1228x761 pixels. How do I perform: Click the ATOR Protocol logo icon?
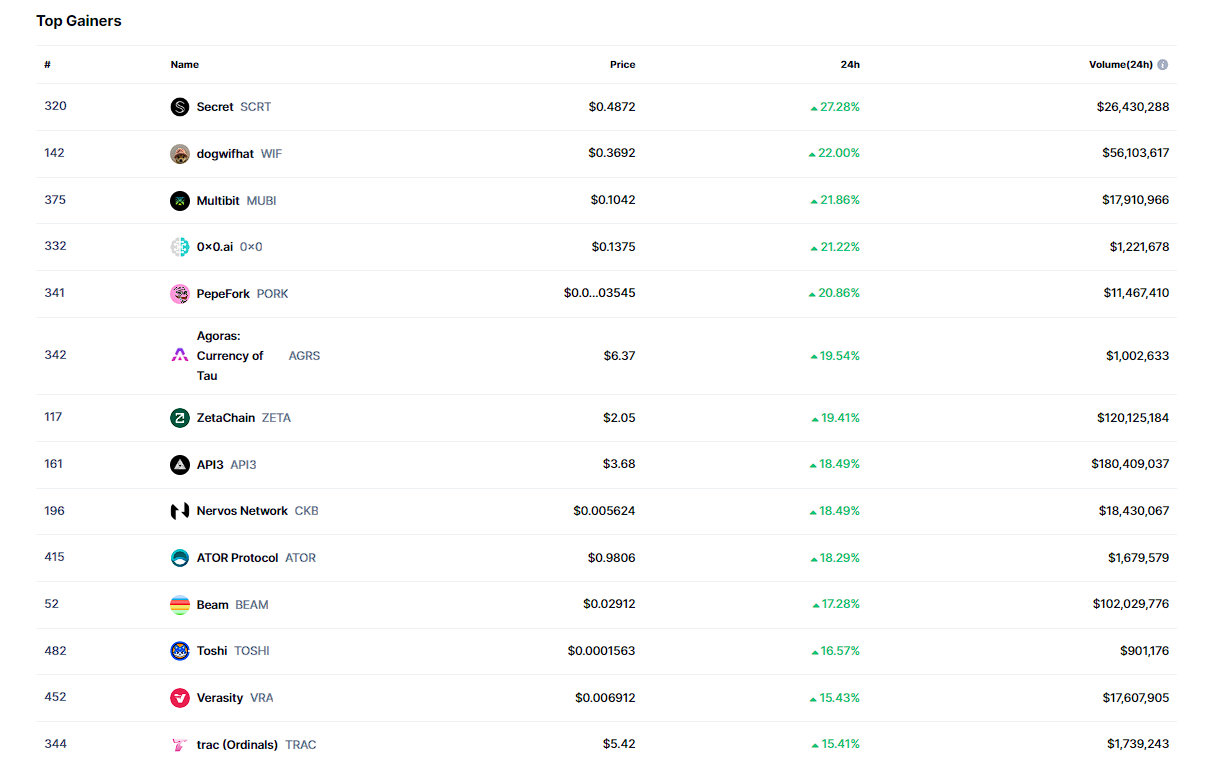tap(180, 558)
